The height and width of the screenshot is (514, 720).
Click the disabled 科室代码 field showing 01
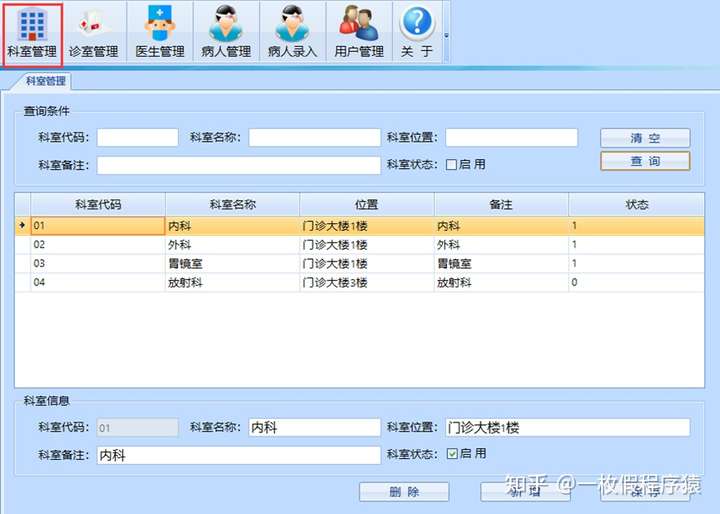[x=137, y=428]
